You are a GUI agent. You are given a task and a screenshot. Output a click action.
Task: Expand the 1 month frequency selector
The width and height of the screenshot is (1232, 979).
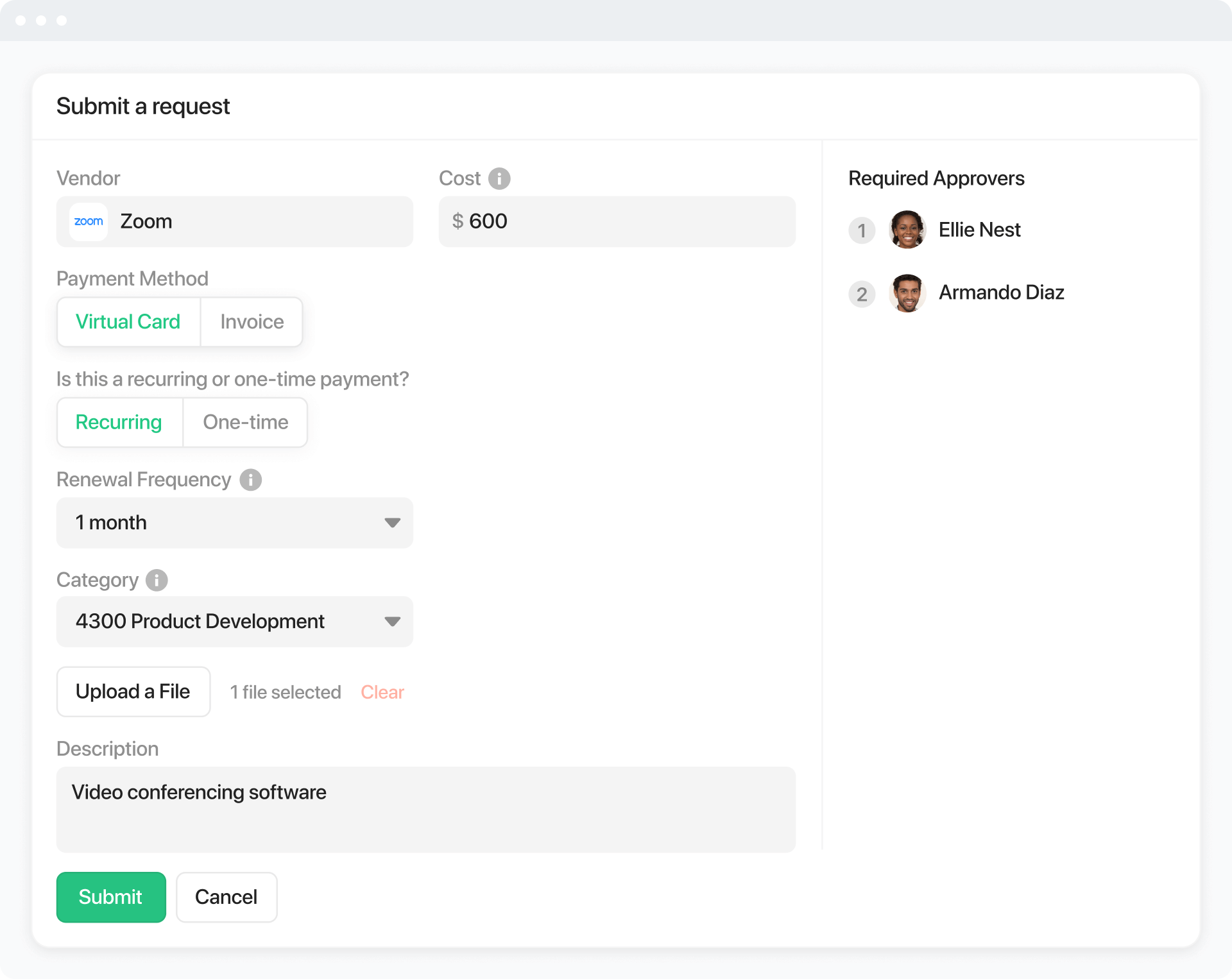[x=235, y=523]
